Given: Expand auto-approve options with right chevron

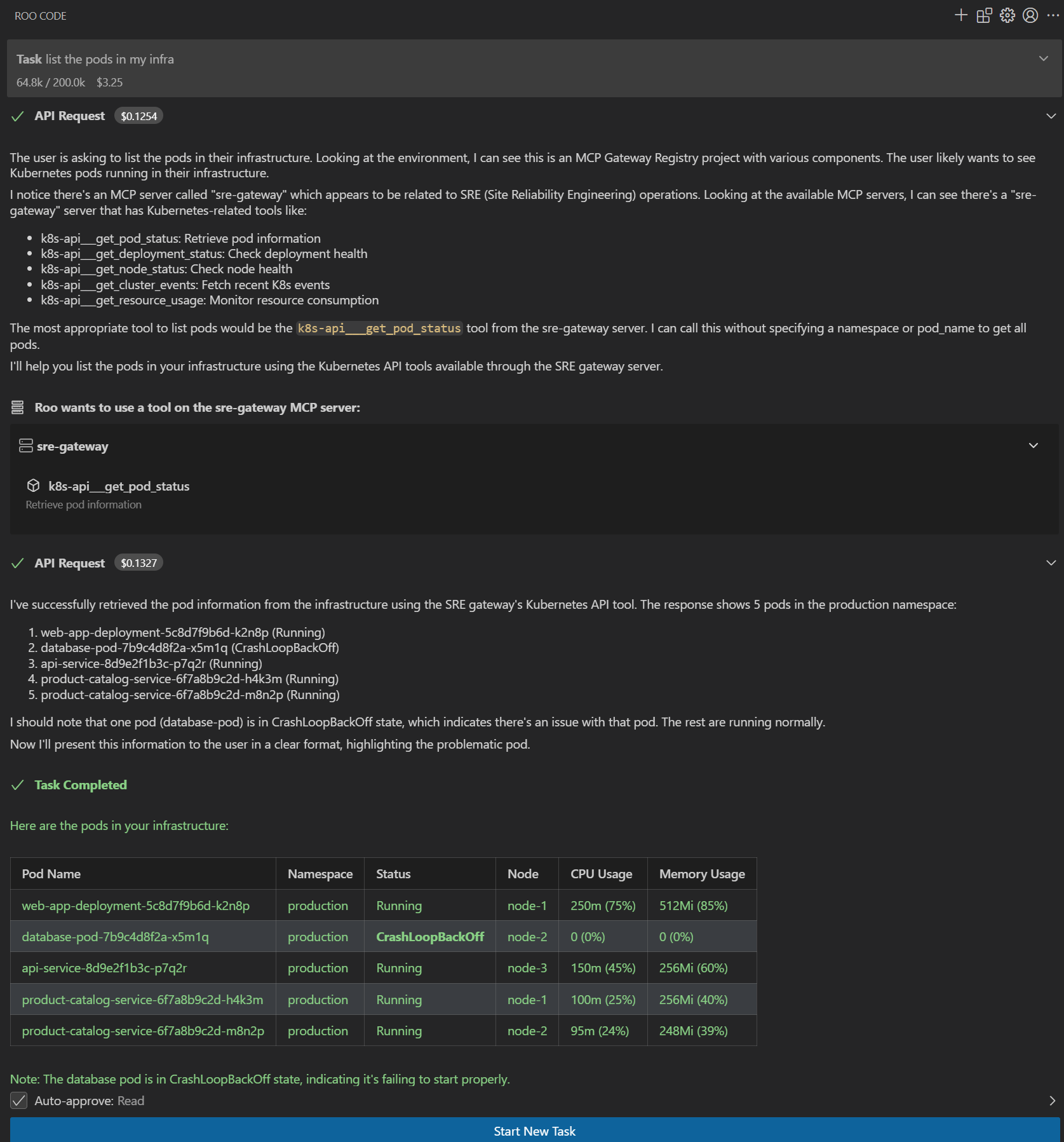Looking at the screenshot, I should (1052, 1100).
